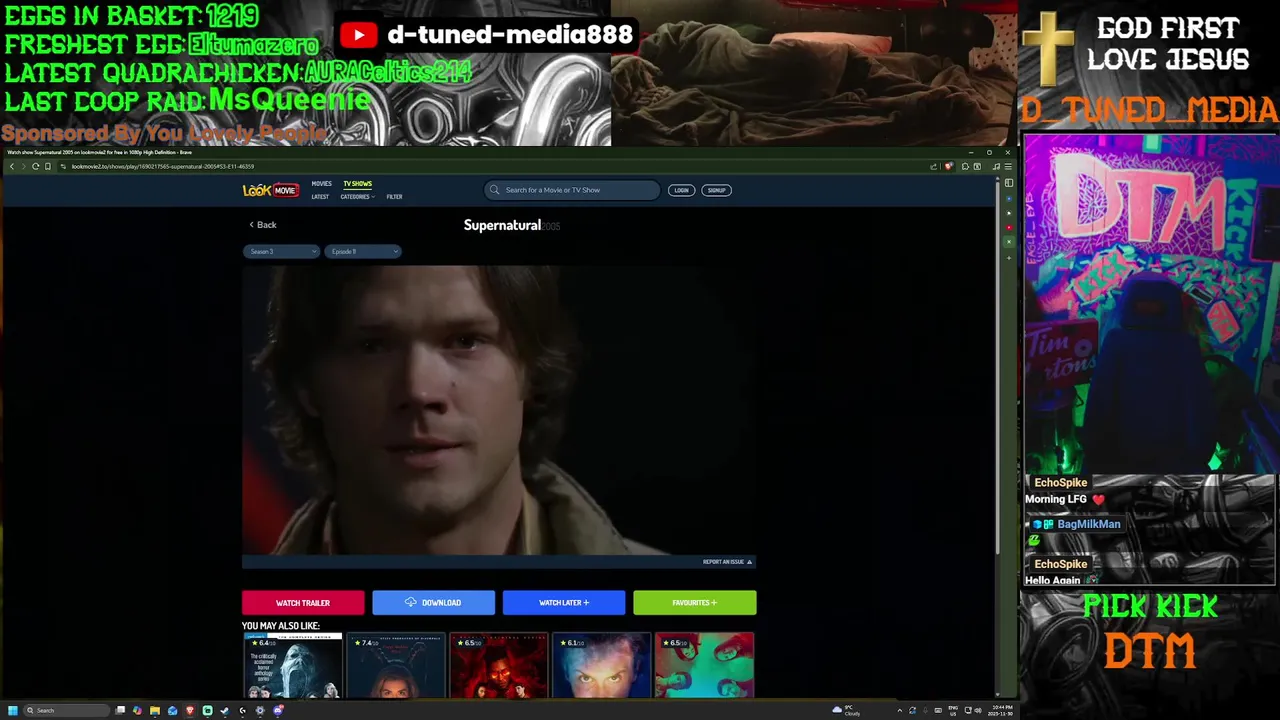Click the browser forward arrow
Screen dimensions: 1280x720
point(23,166)
